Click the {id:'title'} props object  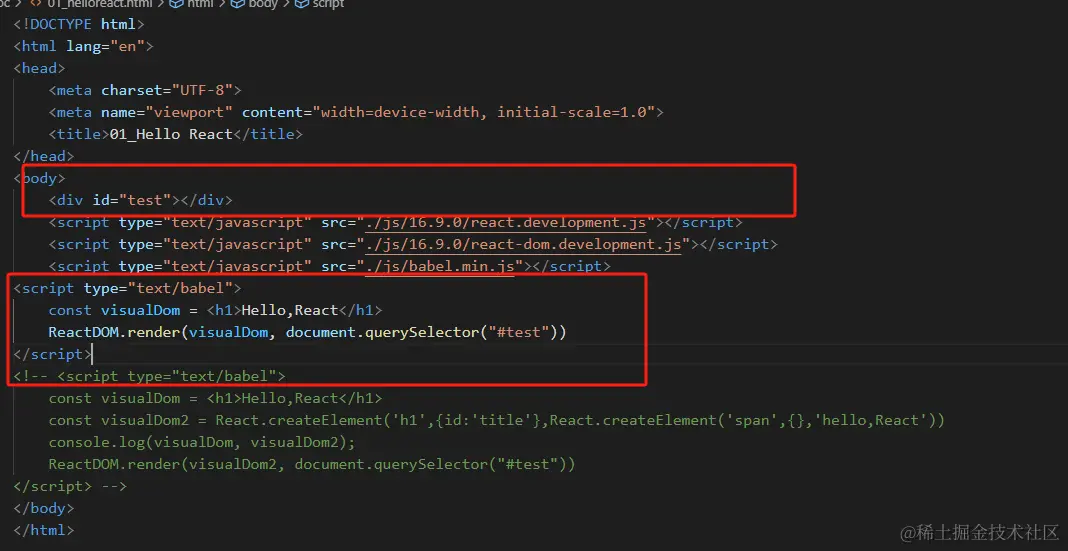(x=488, y=420)
